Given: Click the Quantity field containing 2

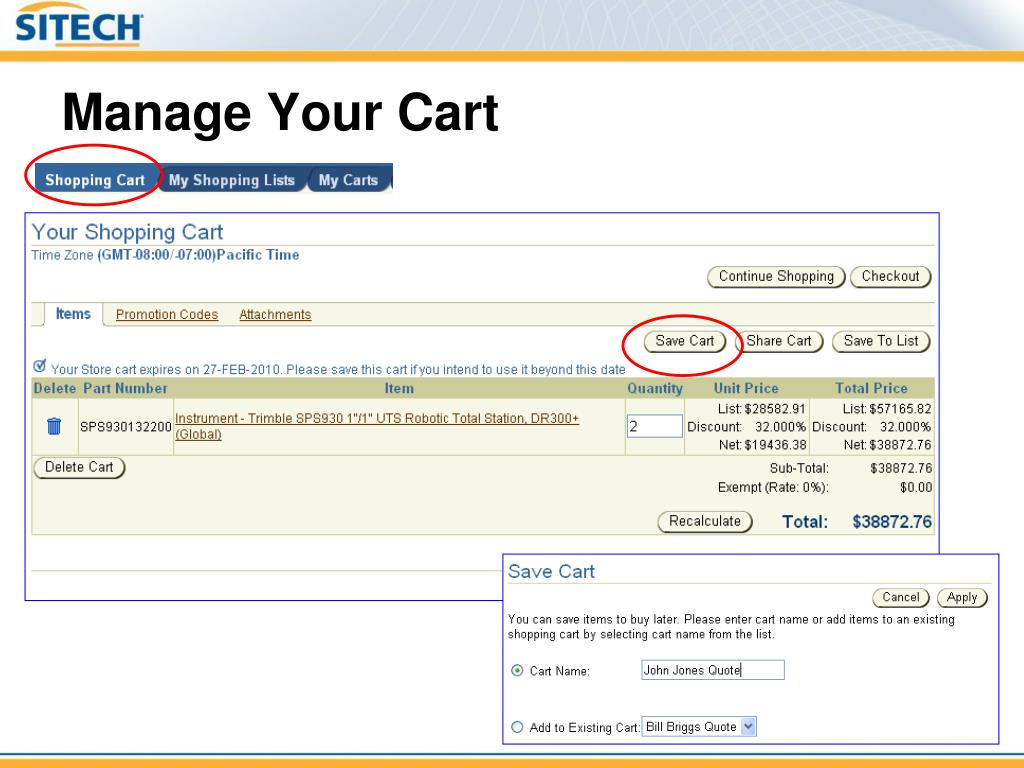Looking at the screenshot, I should tap(654, 426).
